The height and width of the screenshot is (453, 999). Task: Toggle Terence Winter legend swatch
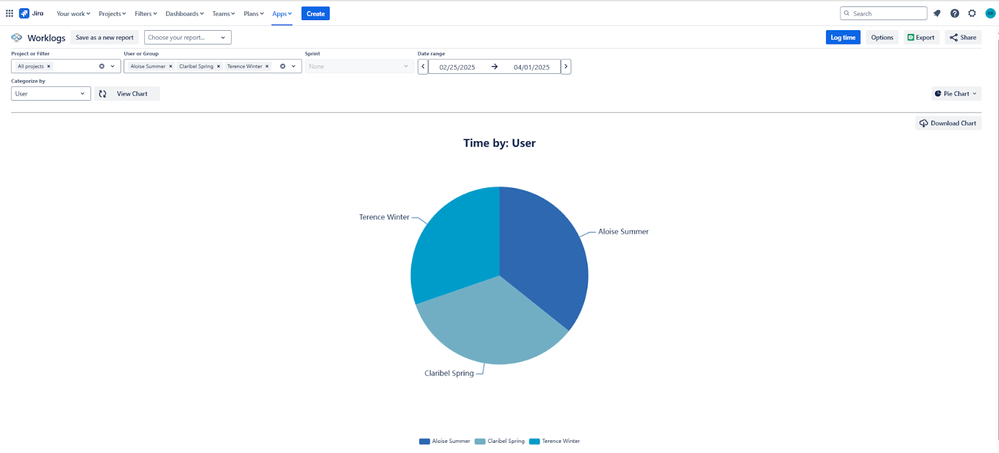[x=535, y=441]
